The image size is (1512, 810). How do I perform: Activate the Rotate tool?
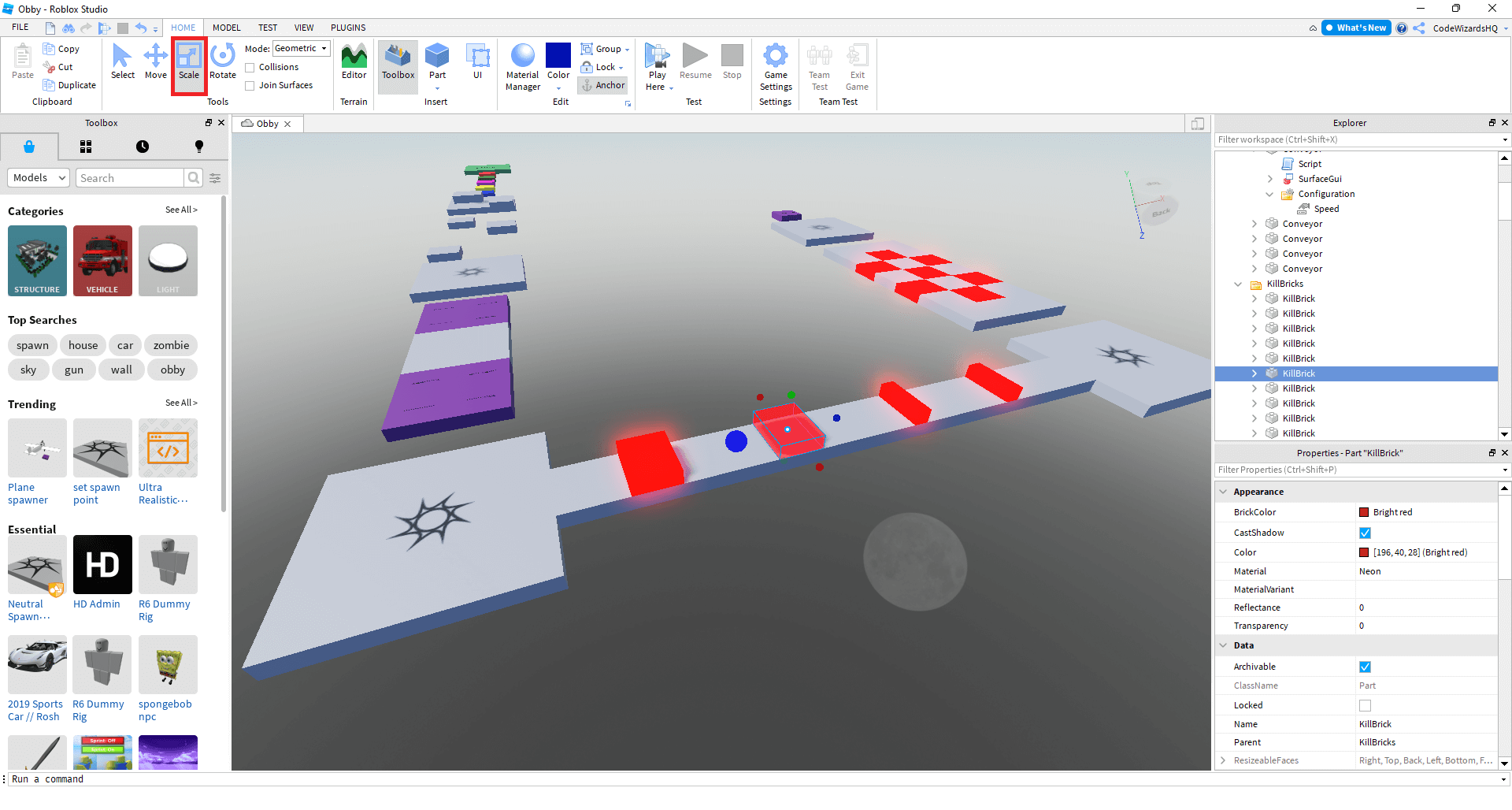pyautogui.click(x=223, y=63)
